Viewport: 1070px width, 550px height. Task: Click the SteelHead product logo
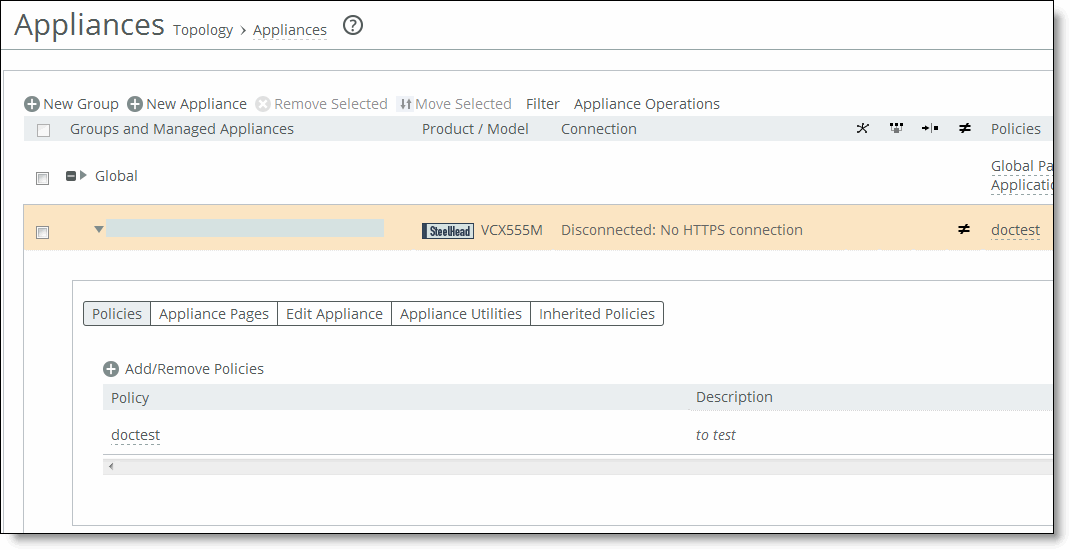coord(447,231)
